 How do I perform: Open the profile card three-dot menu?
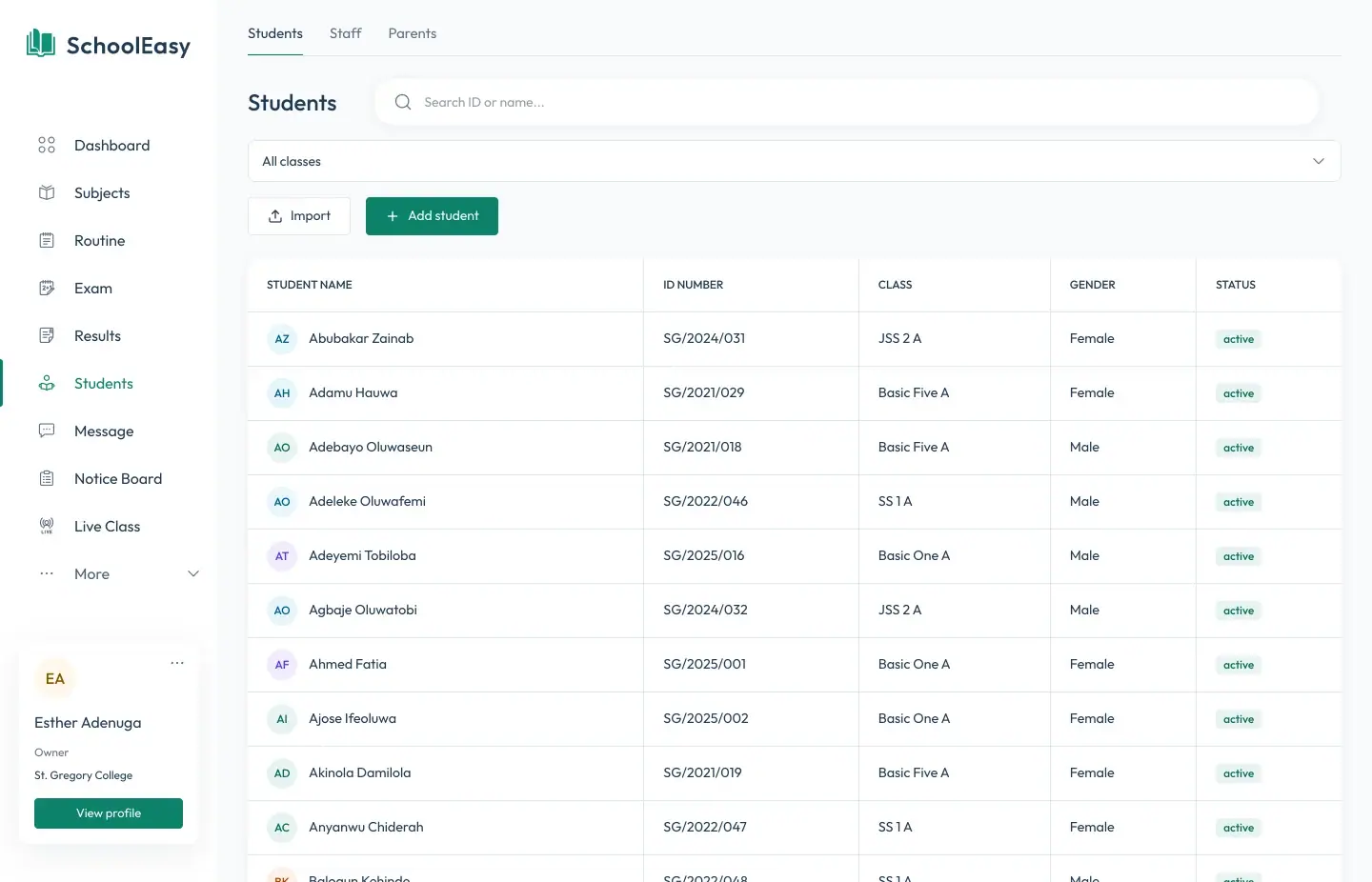177,663
